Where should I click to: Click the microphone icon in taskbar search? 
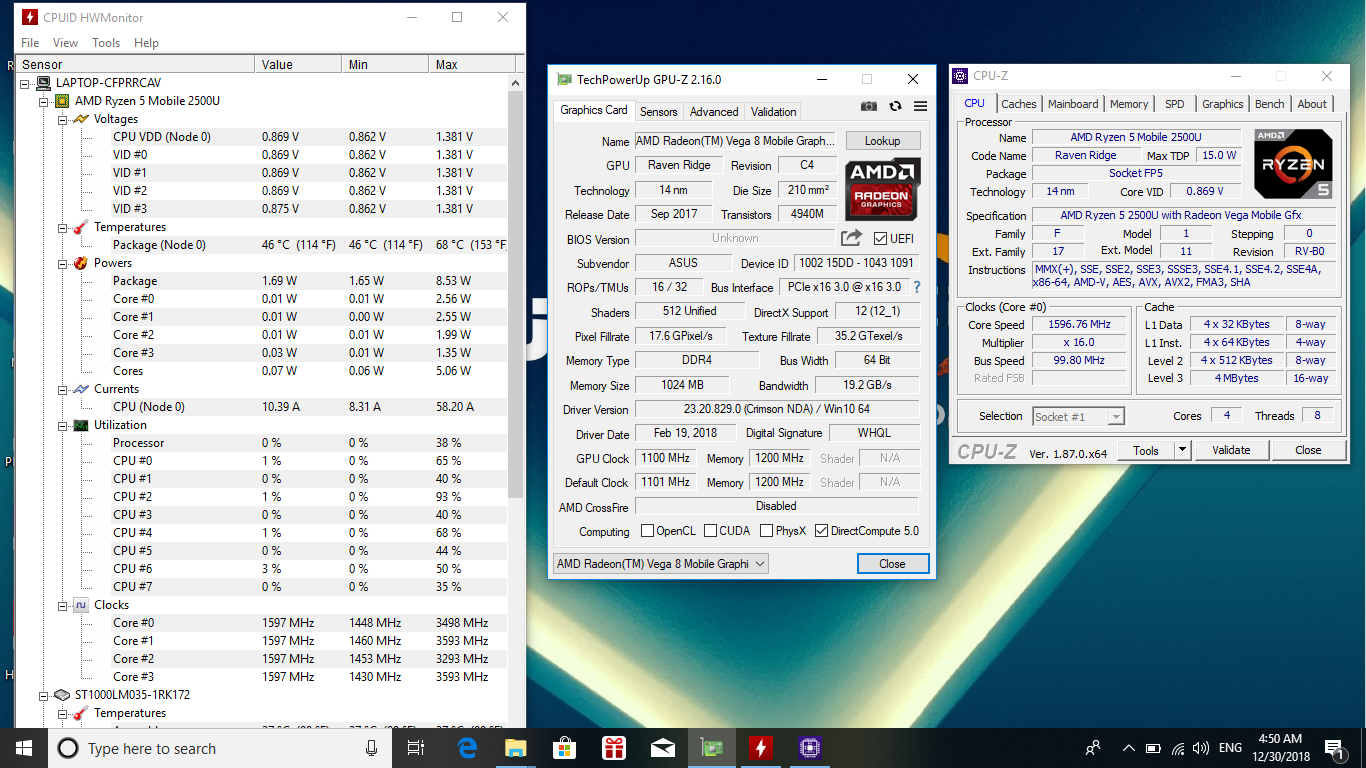372,748
